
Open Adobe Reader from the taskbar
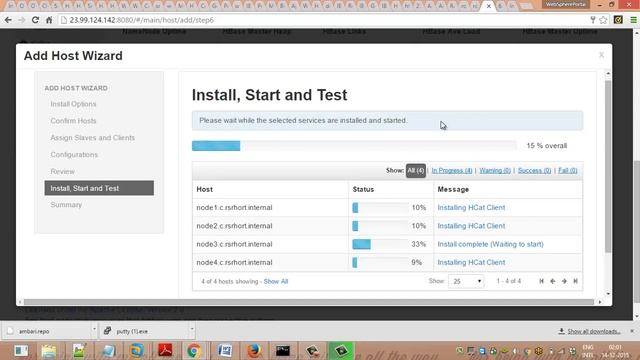click(x=165, y=351)
